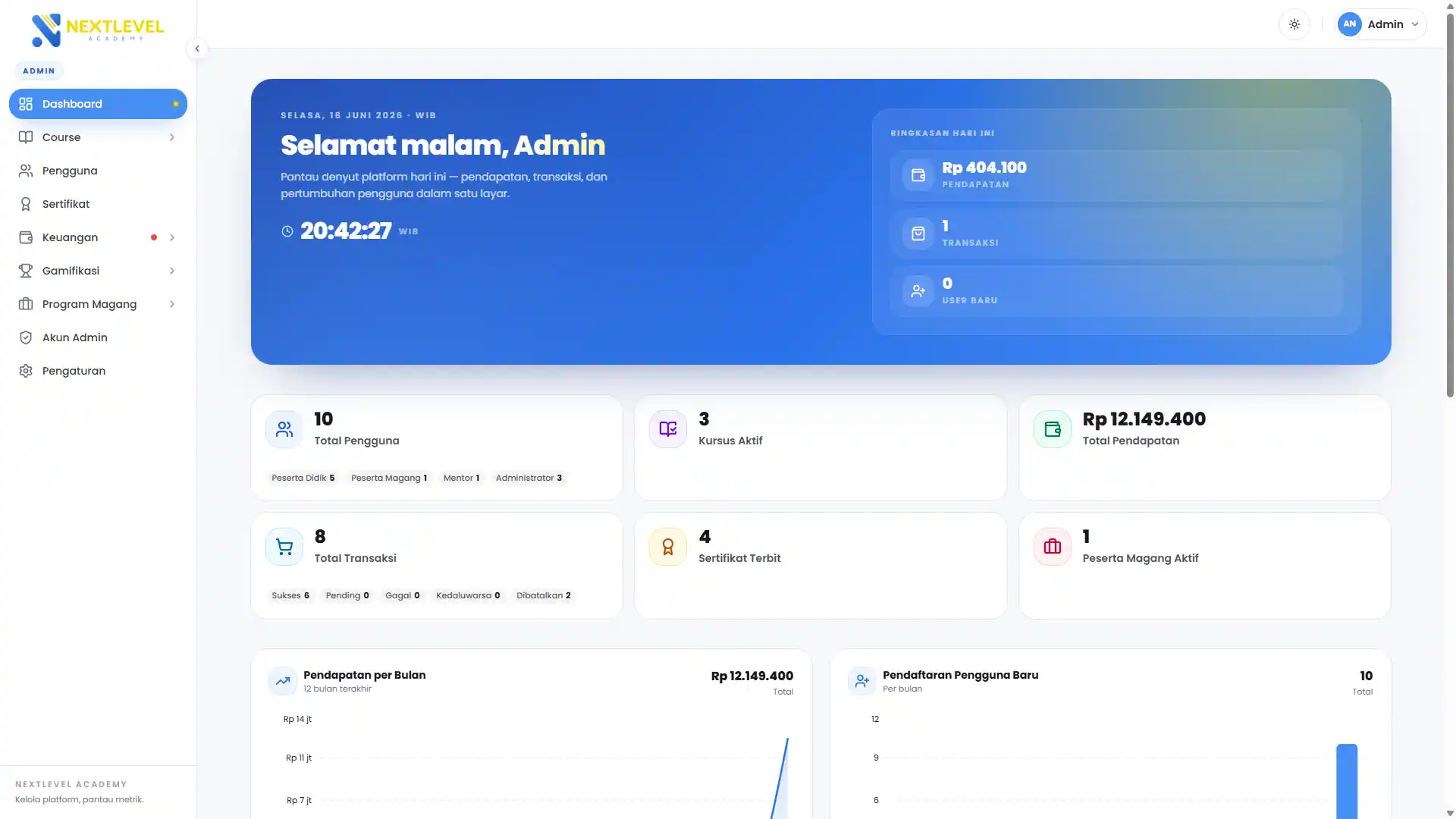This screenshot has height=819, width=1456.
Task: Click the User Baru icon in summary
Action: pyautogui.click(x=918, y=290)
